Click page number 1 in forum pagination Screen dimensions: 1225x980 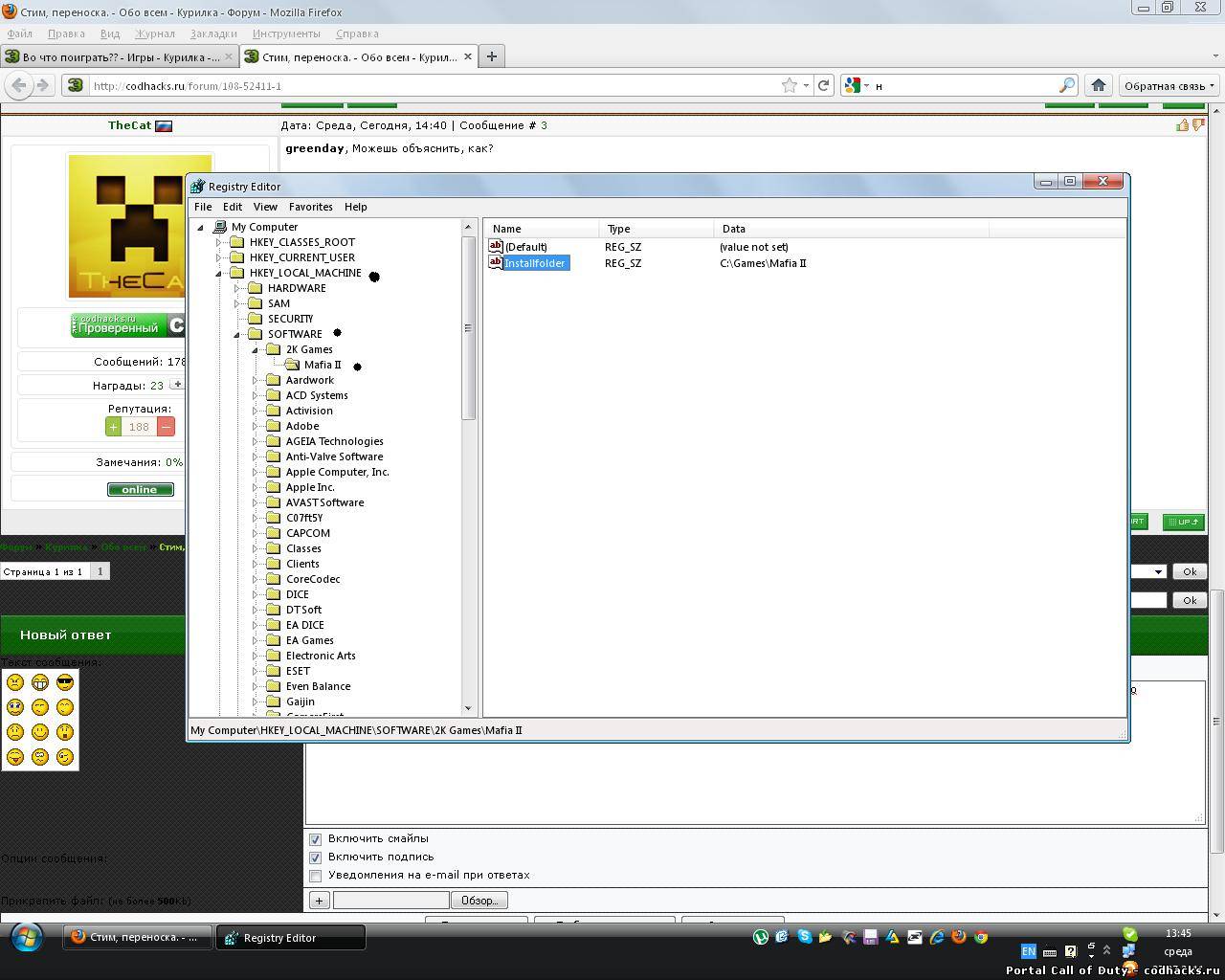pyautogui.click(x=100, y=571)
